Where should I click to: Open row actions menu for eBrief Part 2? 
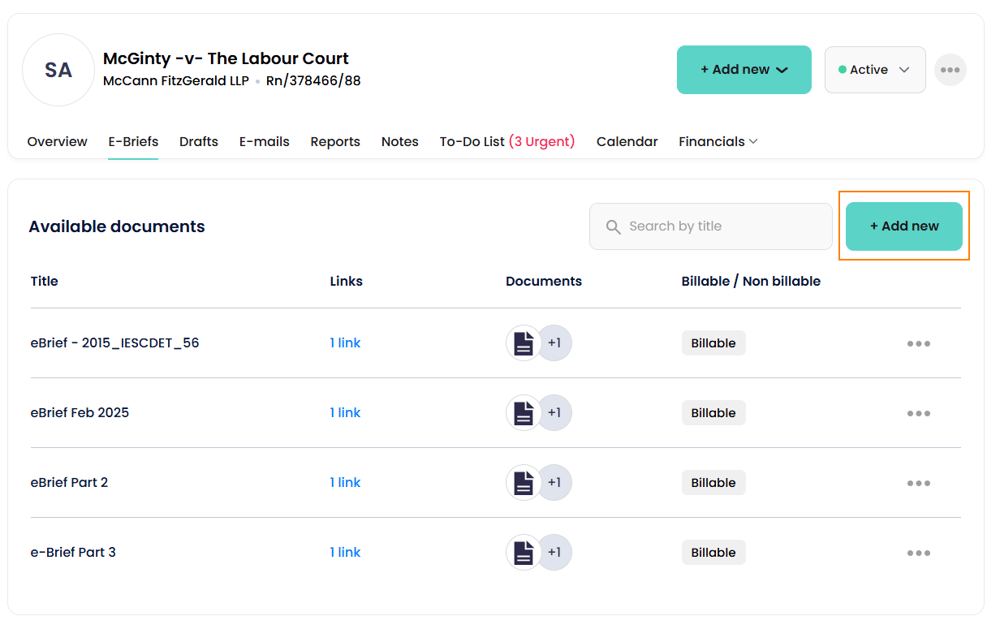point(918,484)
